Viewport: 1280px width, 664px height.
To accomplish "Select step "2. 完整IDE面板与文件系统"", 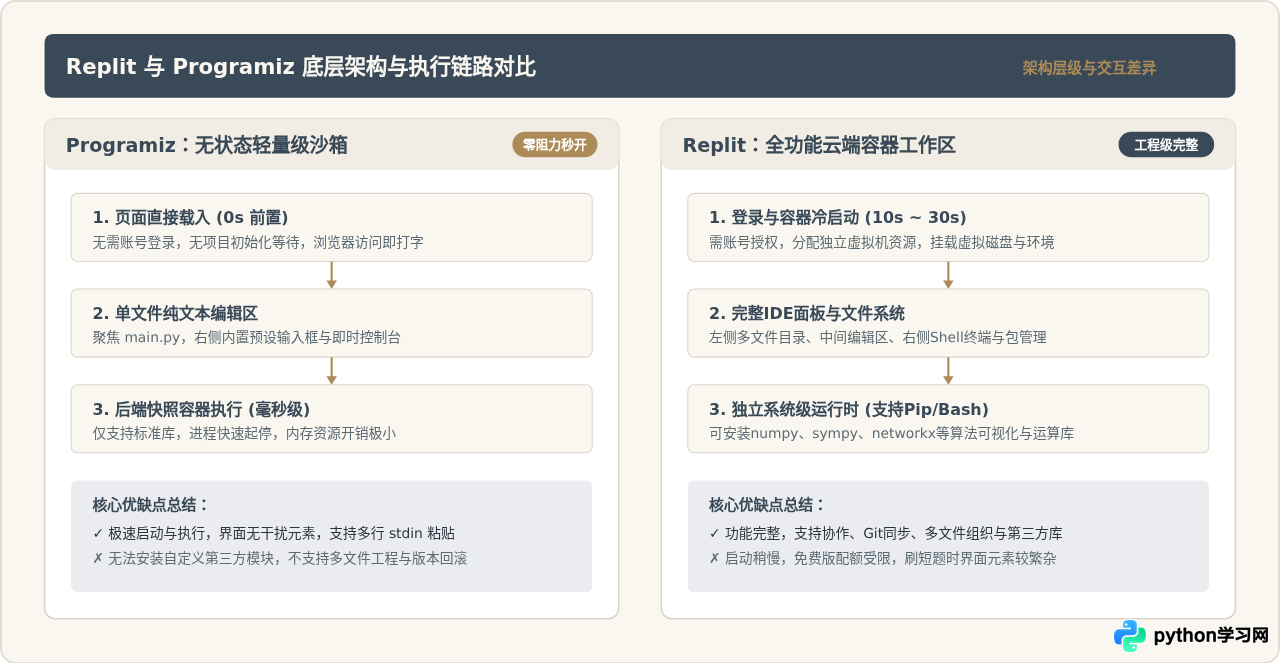I will pyautogui.click(x=948, y=323).
